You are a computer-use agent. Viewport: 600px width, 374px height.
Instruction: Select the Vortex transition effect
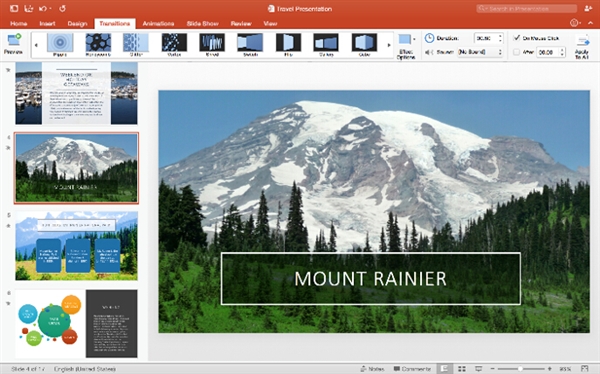[174, 45]
